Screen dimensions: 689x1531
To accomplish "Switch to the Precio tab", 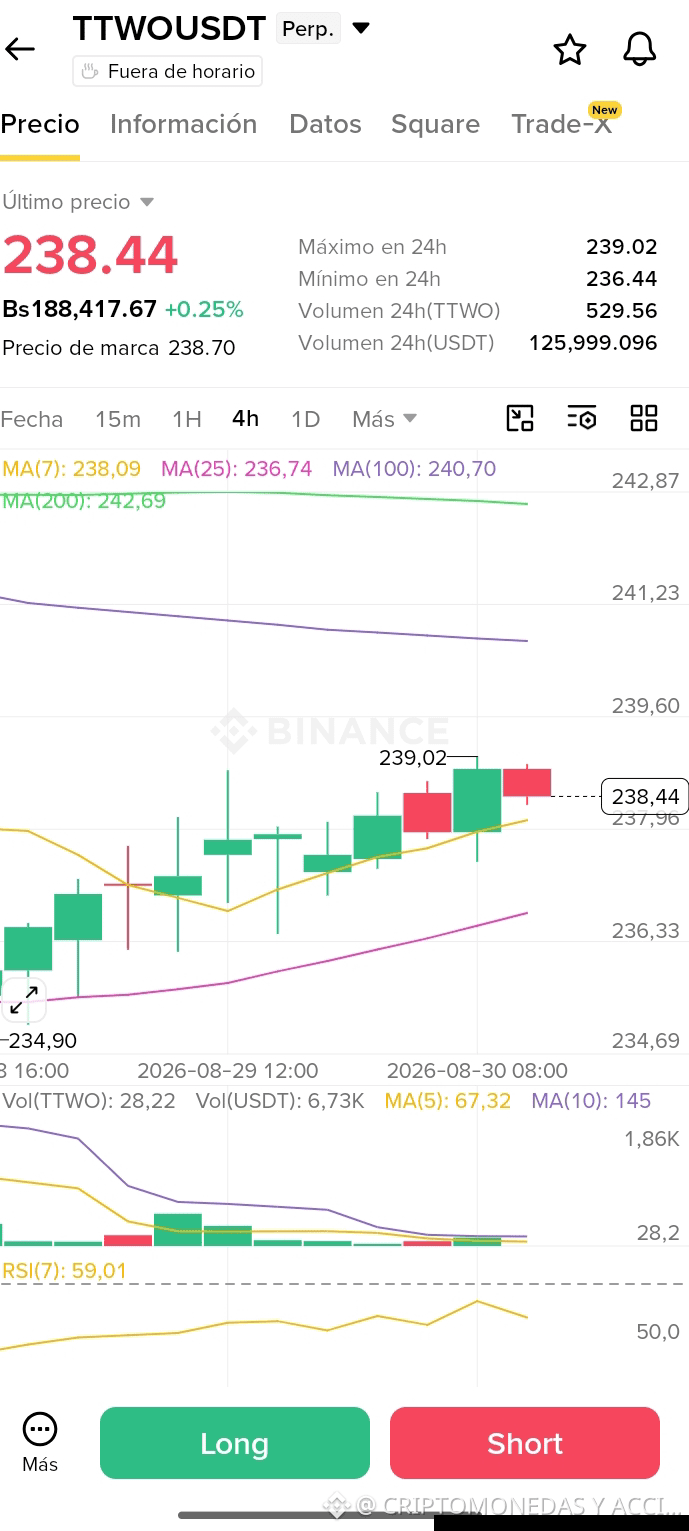I will [x=40, y=124].
